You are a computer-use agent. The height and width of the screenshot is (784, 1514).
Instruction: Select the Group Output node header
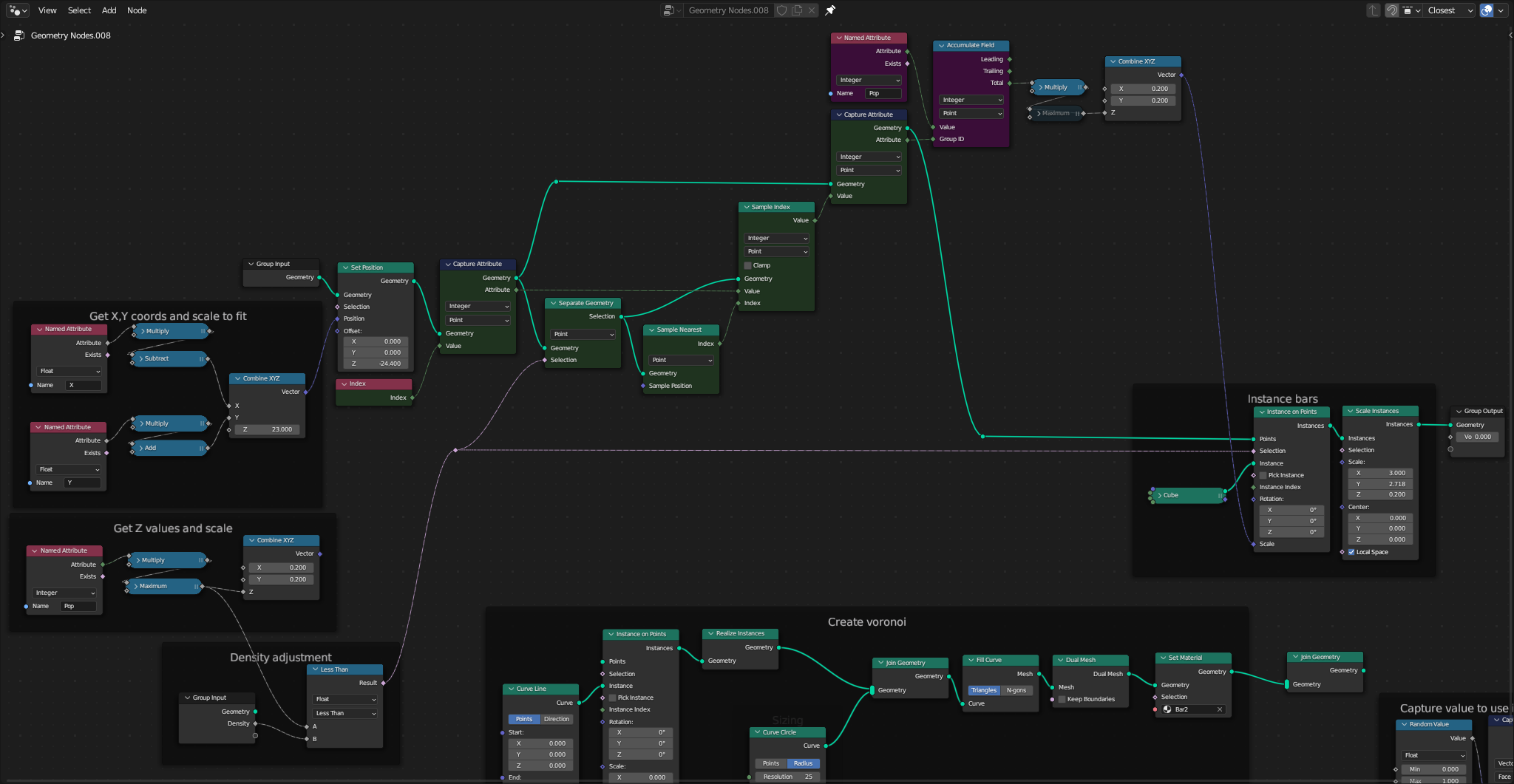[x=1477, y=411]
